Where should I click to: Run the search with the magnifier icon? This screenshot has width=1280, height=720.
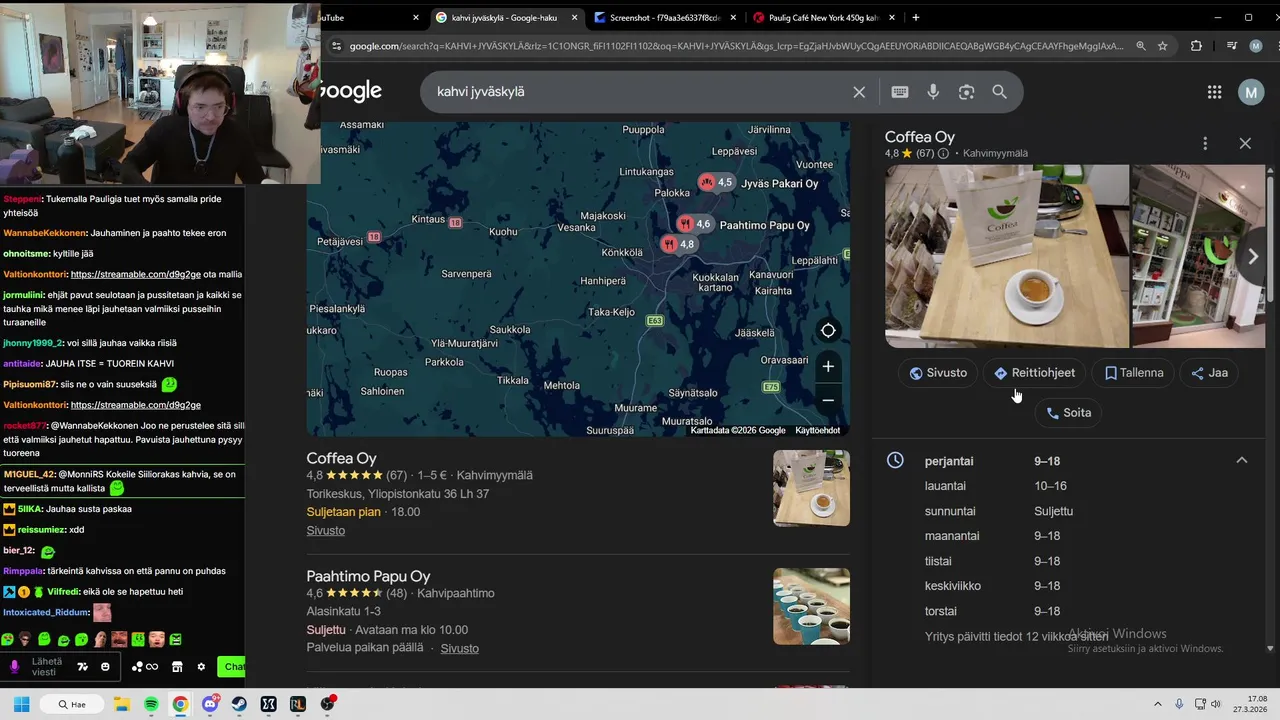coord(999,92)
